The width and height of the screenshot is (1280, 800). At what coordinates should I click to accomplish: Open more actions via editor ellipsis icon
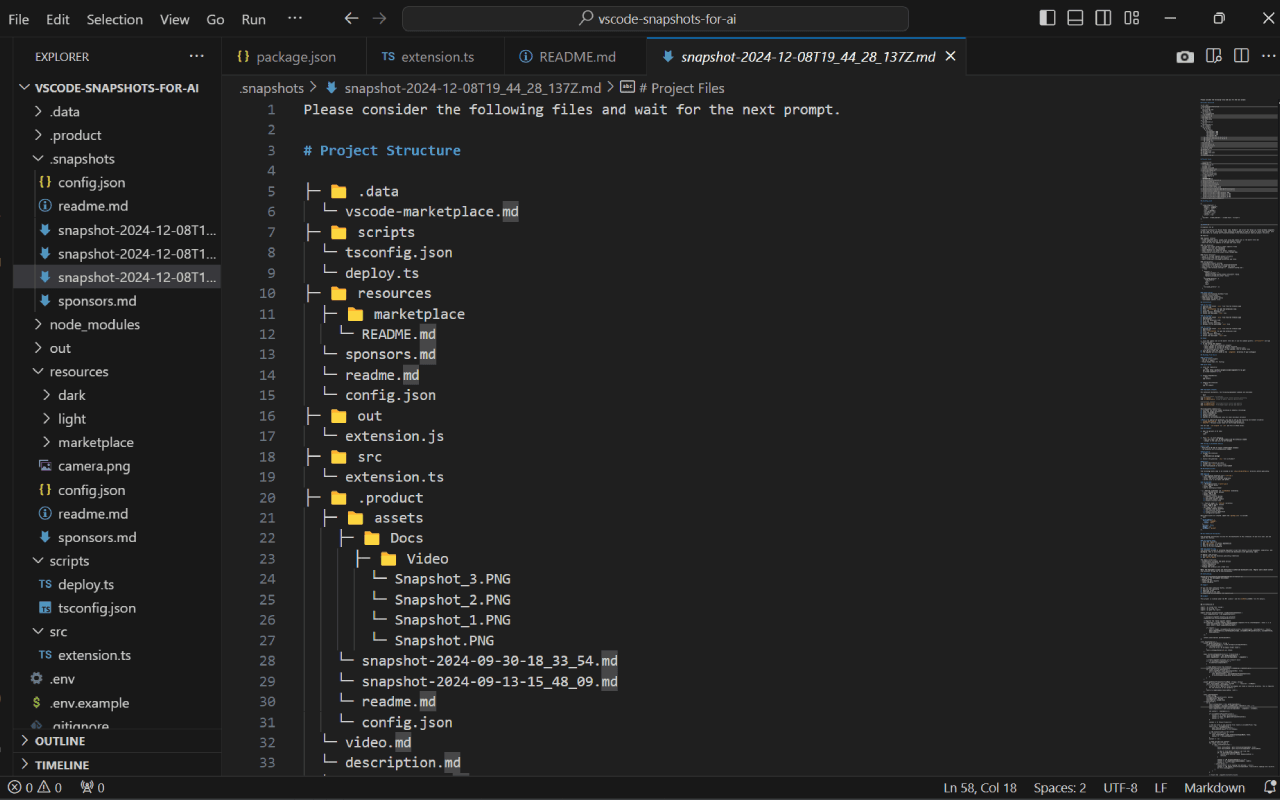(x=1267, y=57)
